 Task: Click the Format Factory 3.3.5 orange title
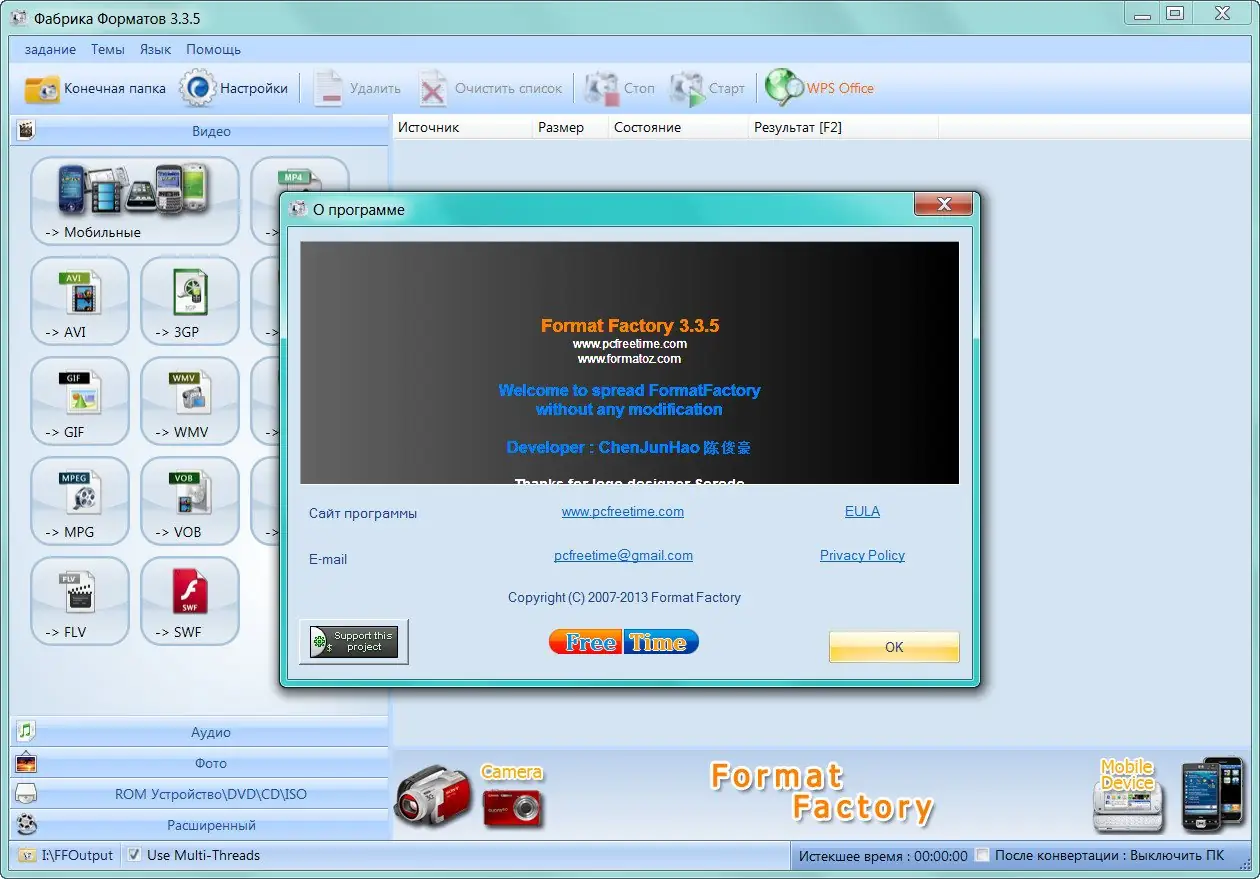coord(630,325)
